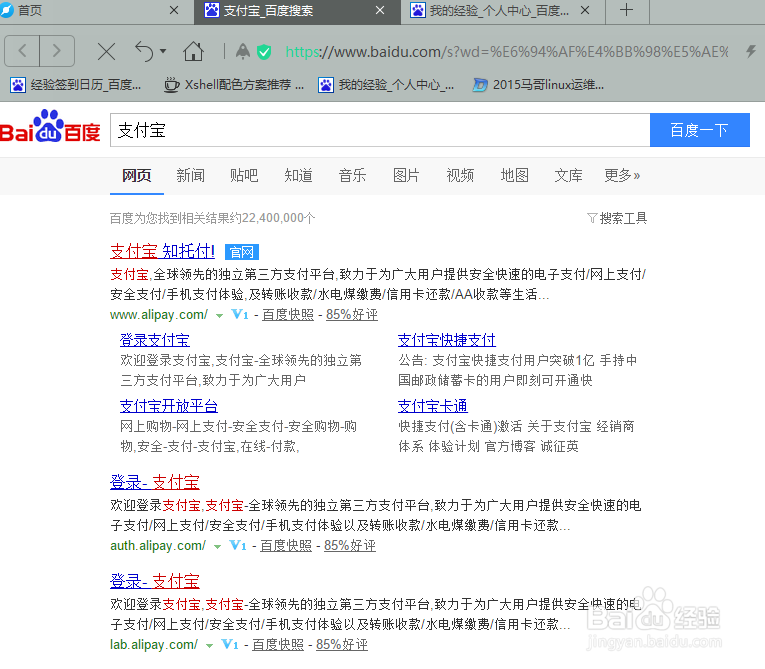Screen dimensions: 765x669
Task: Open 百度快照 for lab.alipay.com
Action: tap(278, 645)
